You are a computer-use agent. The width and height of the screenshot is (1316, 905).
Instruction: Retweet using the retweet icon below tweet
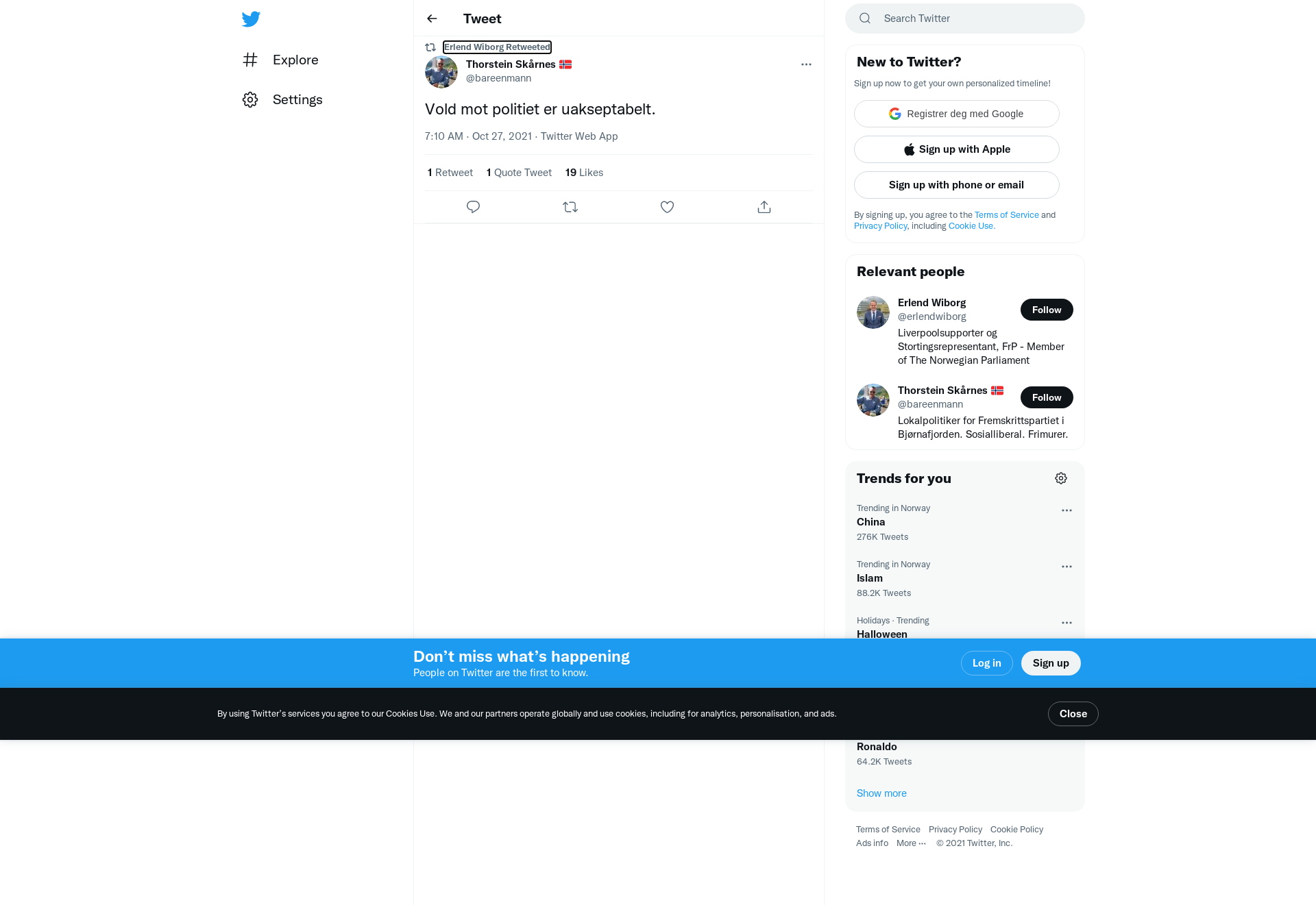[x=570, y=207]
